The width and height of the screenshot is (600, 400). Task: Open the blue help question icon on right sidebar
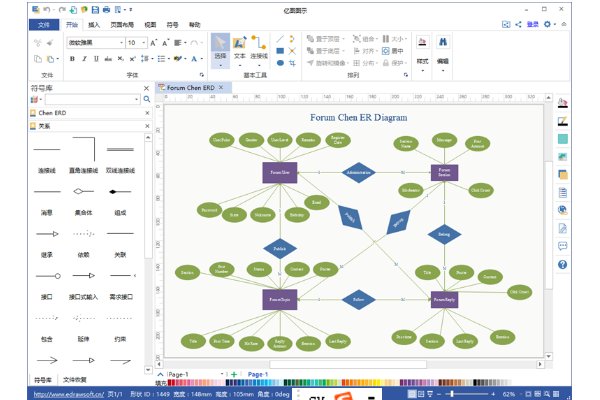click(x=562, y=264)
